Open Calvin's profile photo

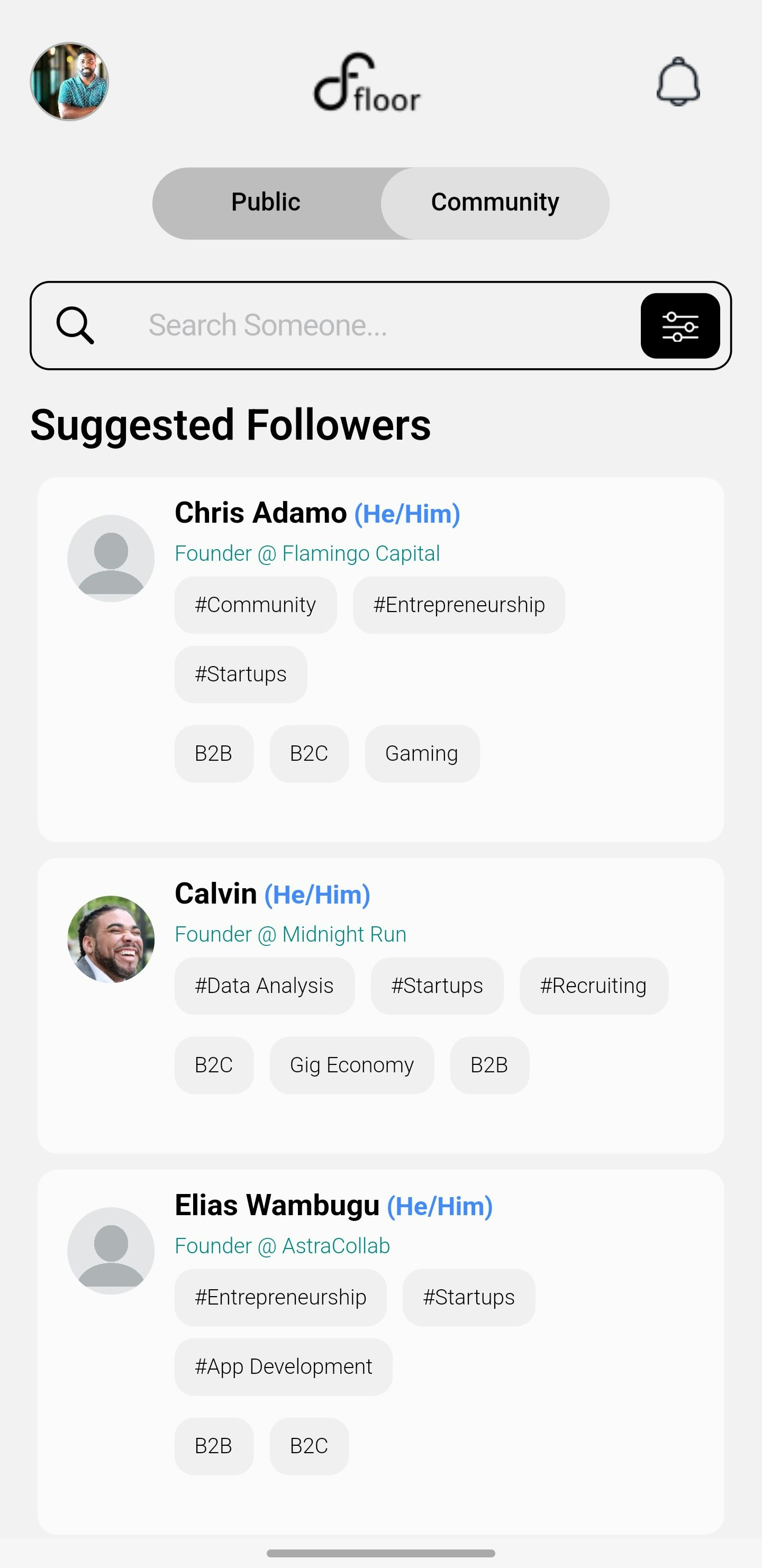tap(111, 938)
